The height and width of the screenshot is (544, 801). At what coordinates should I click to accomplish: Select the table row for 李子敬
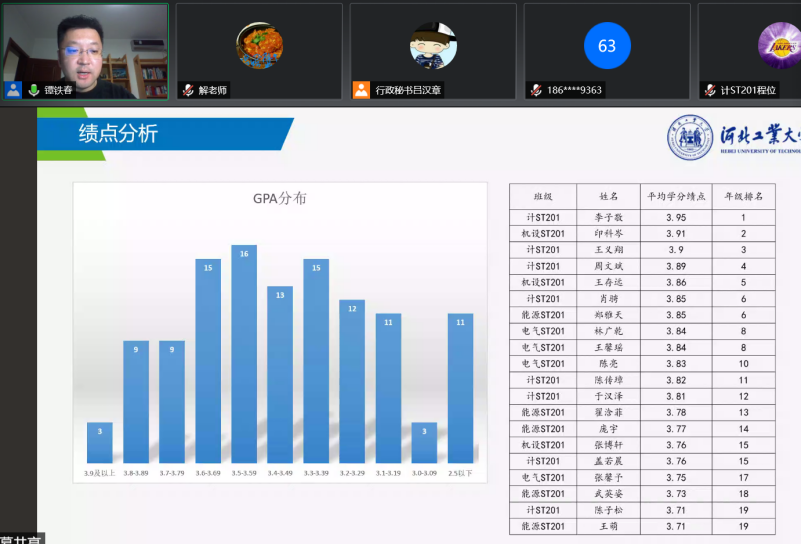(x=641, y=217)
